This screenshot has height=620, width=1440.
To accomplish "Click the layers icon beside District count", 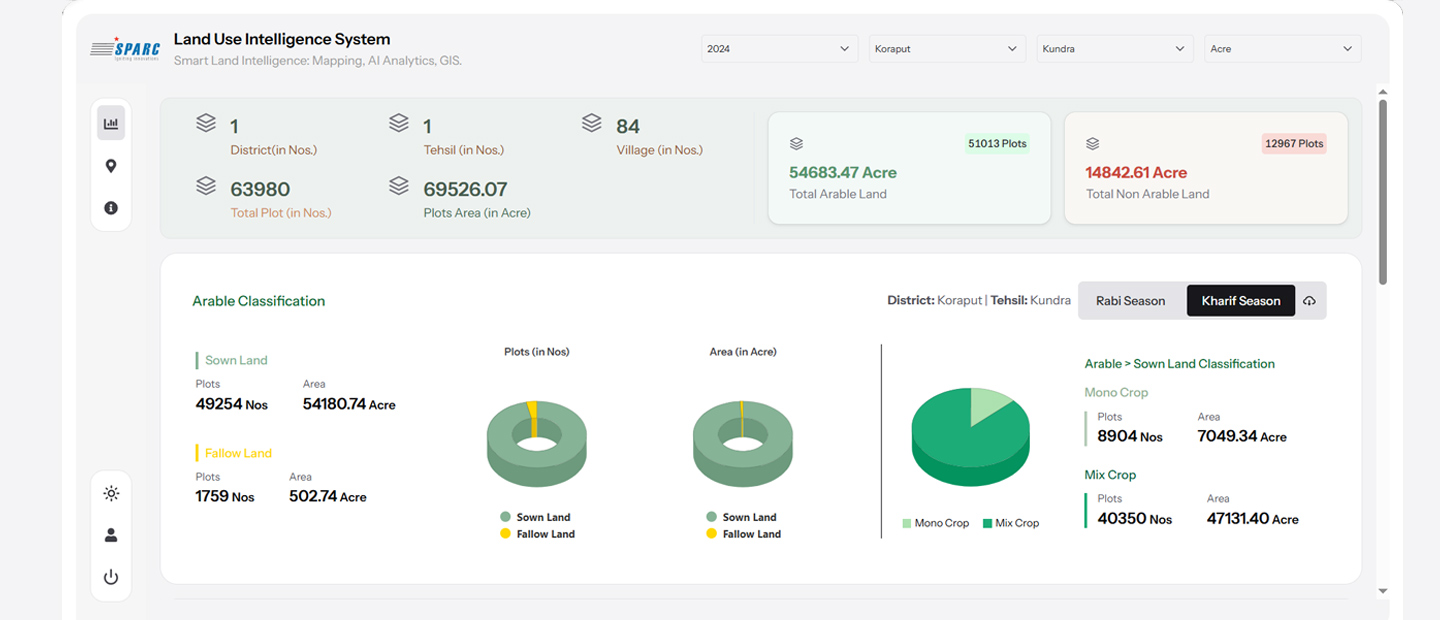I will (x=206, y=122).
